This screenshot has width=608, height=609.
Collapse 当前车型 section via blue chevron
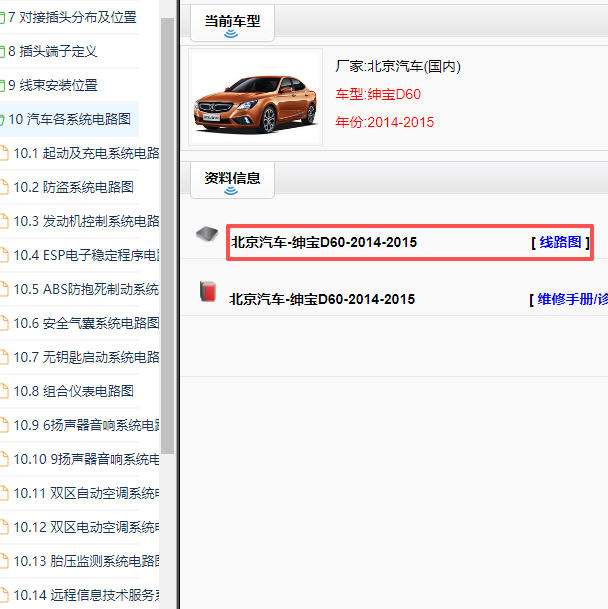[x=231, y=34]
